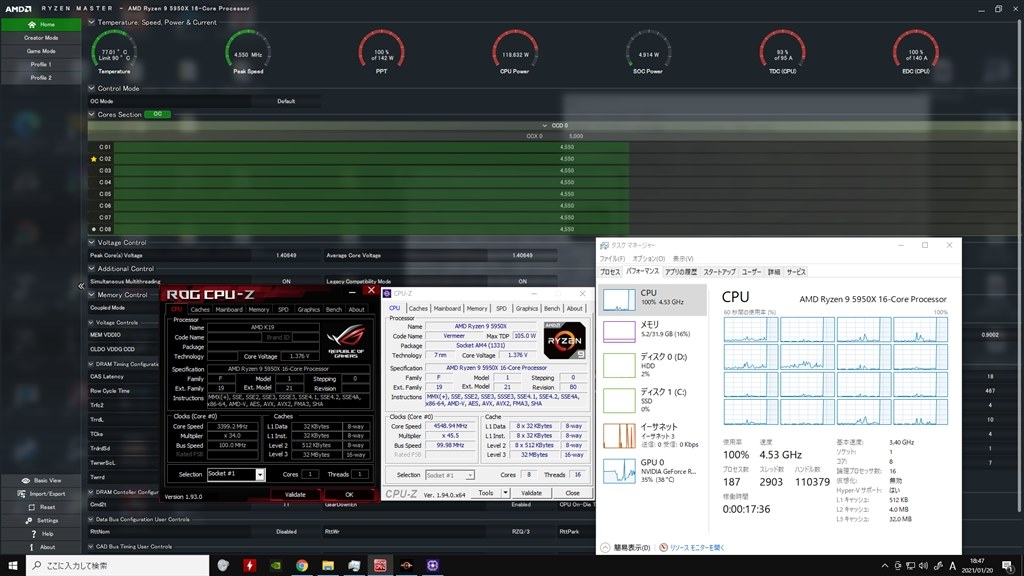Open File Explorer from the taskbar
The width and height of the screenshot is (1024, 576).
[x=328, y=566]
